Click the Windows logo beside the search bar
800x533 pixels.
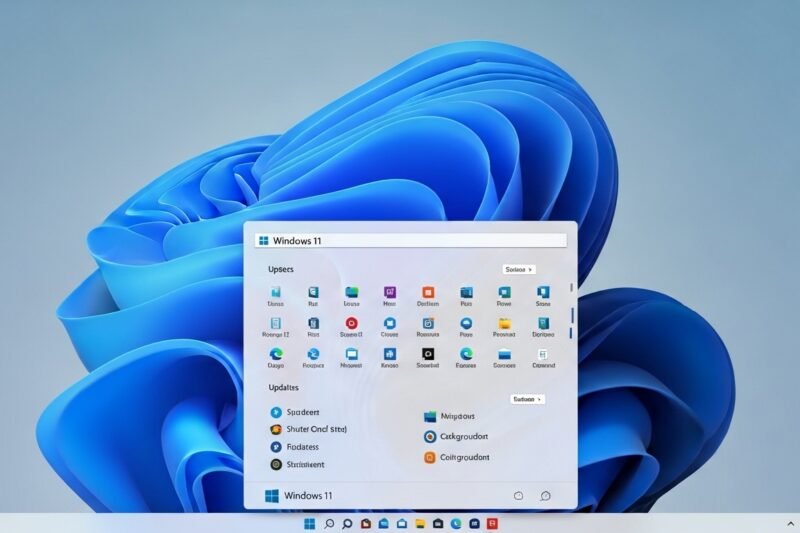(264, 241)
